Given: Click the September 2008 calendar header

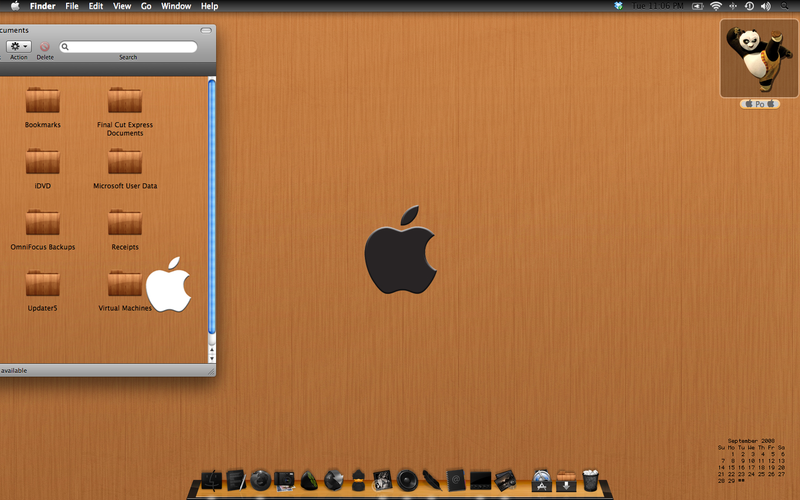Looking at the screenshot, I should click(x=751, y=441).
